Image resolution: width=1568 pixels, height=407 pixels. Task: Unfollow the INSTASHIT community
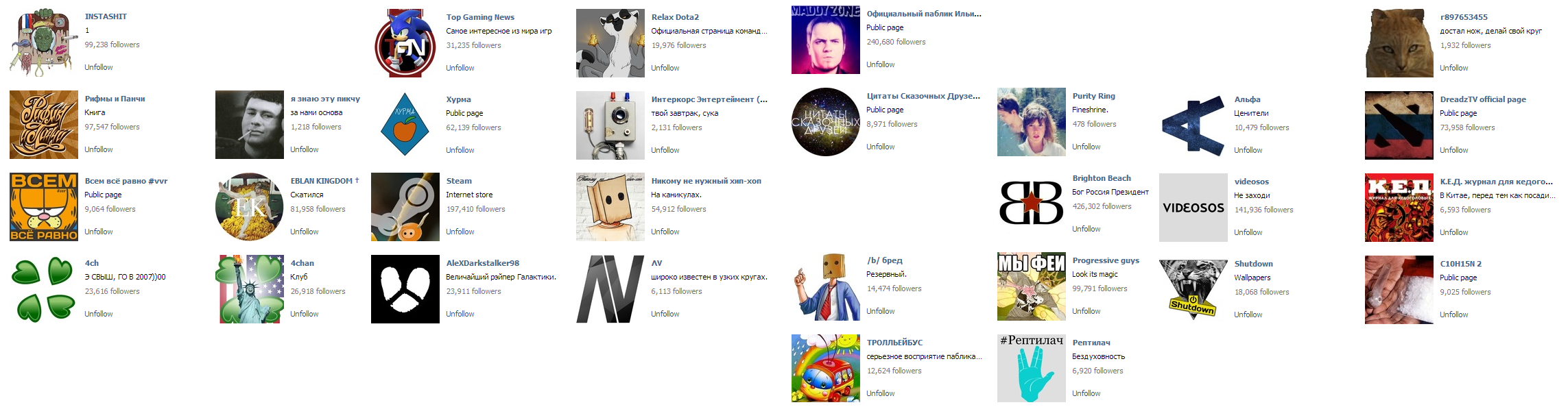(99, 67)
